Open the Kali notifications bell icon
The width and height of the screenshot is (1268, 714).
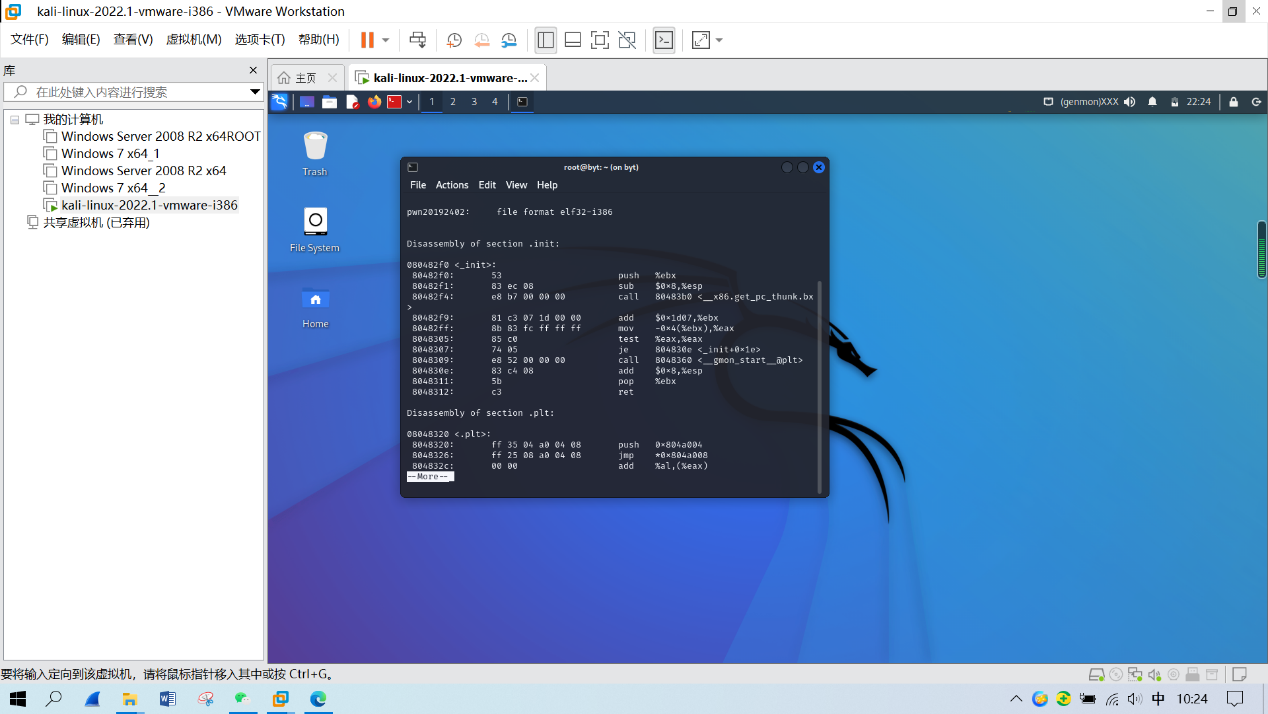[1152, 102]
